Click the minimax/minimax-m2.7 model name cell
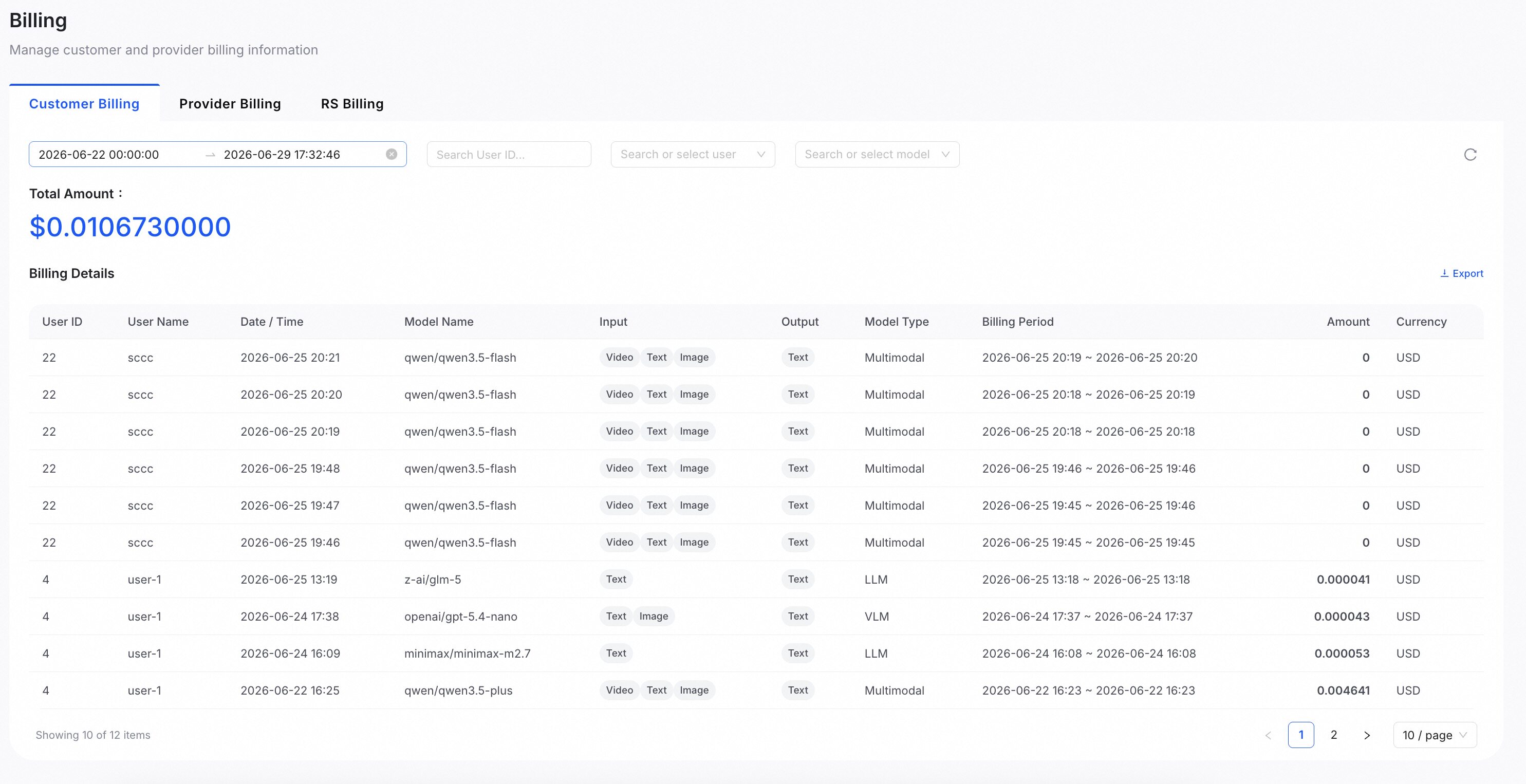 click(x=468, y=653)
